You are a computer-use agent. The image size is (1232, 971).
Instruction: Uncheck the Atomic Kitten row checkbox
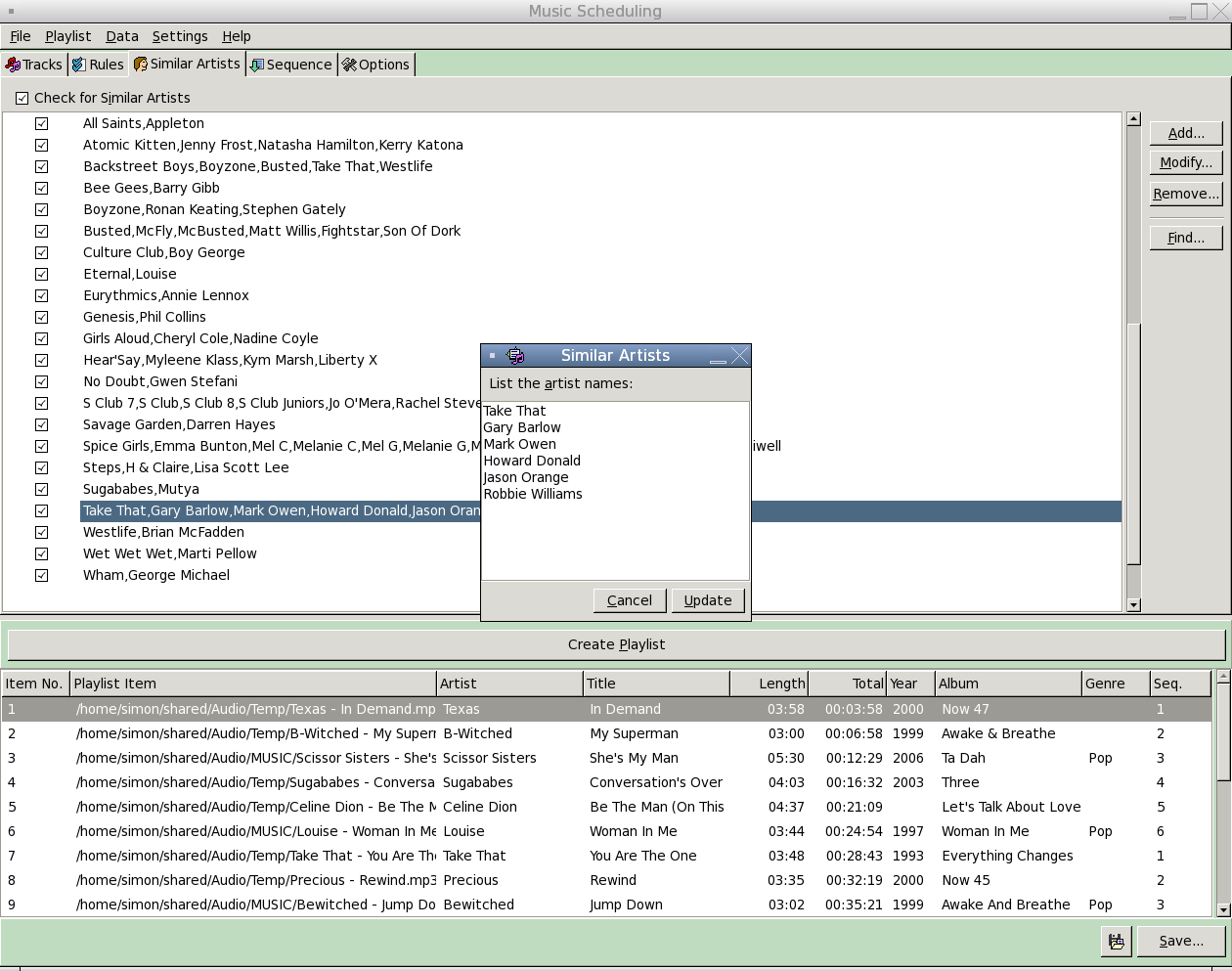click(42, 145)
